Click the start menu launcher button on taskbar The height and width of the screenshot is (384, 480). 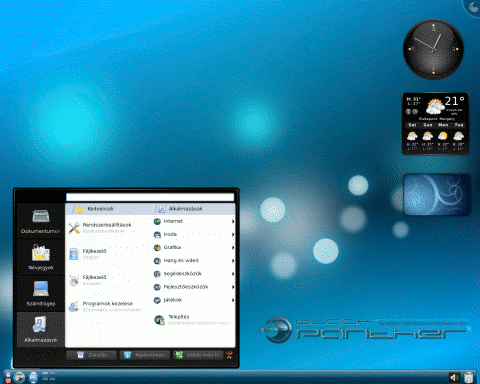(19, 377)
